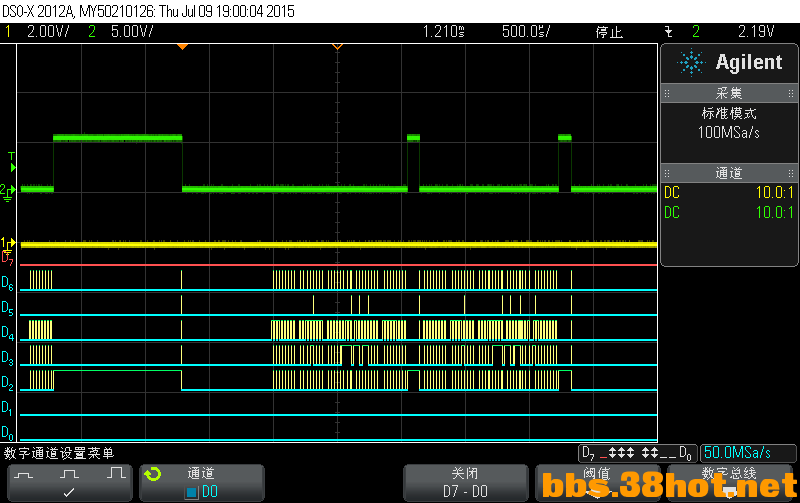Open the 关闭 D7 - D0 softkey
The height and width of the screenshot is (503, 800).
click(x=465, y=483)
